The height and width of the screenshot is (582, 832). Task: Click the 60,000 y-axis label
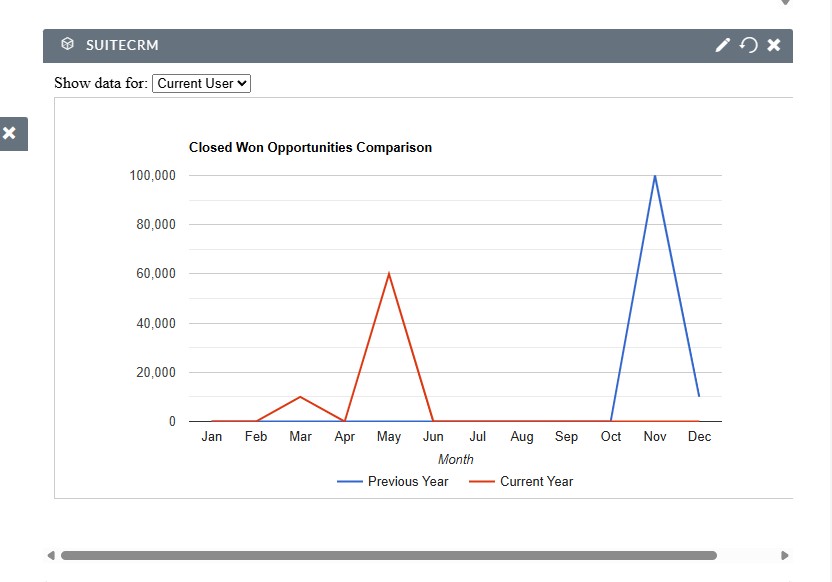click(156, 274)
